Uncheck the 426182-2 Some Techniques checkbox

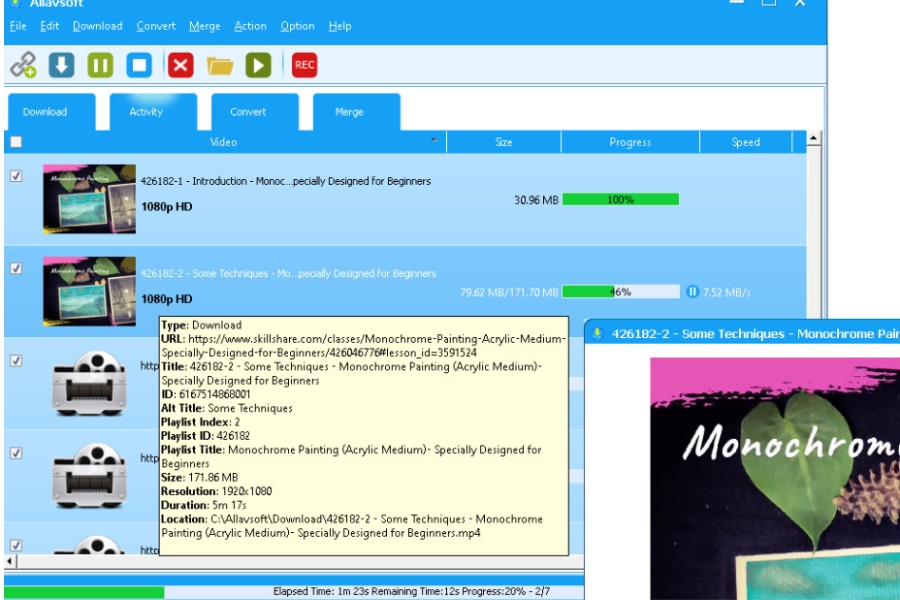(16, 268)
